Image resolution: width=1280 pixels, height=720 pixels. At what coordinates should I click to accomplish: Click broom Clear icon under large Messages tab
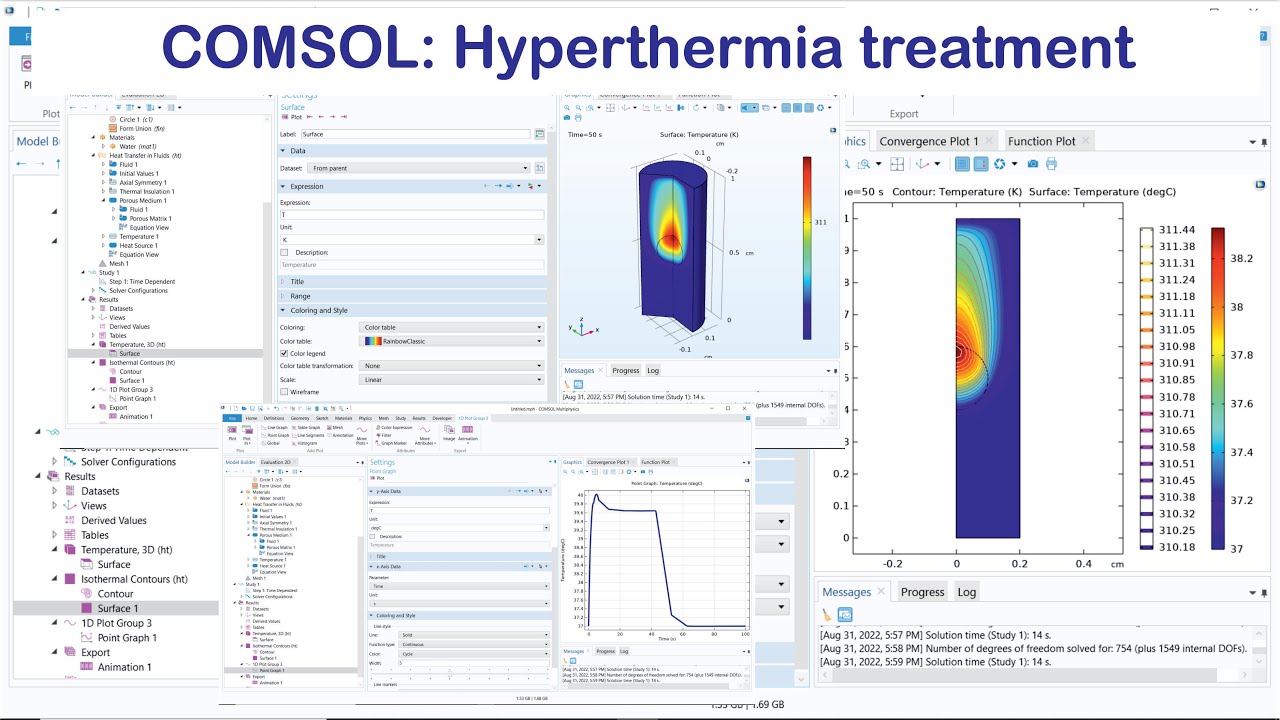pyautogui.click(x=827, y=615)
